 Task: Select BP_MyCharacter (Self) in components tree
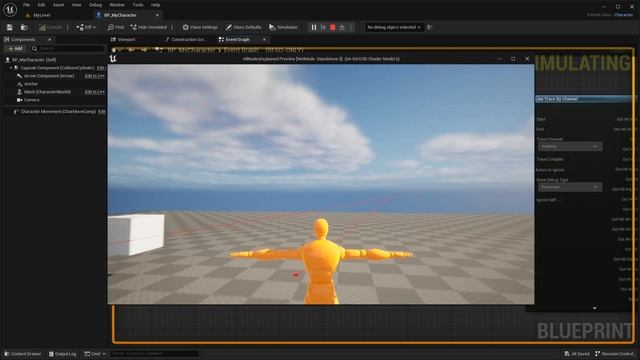tap(34, 60)
